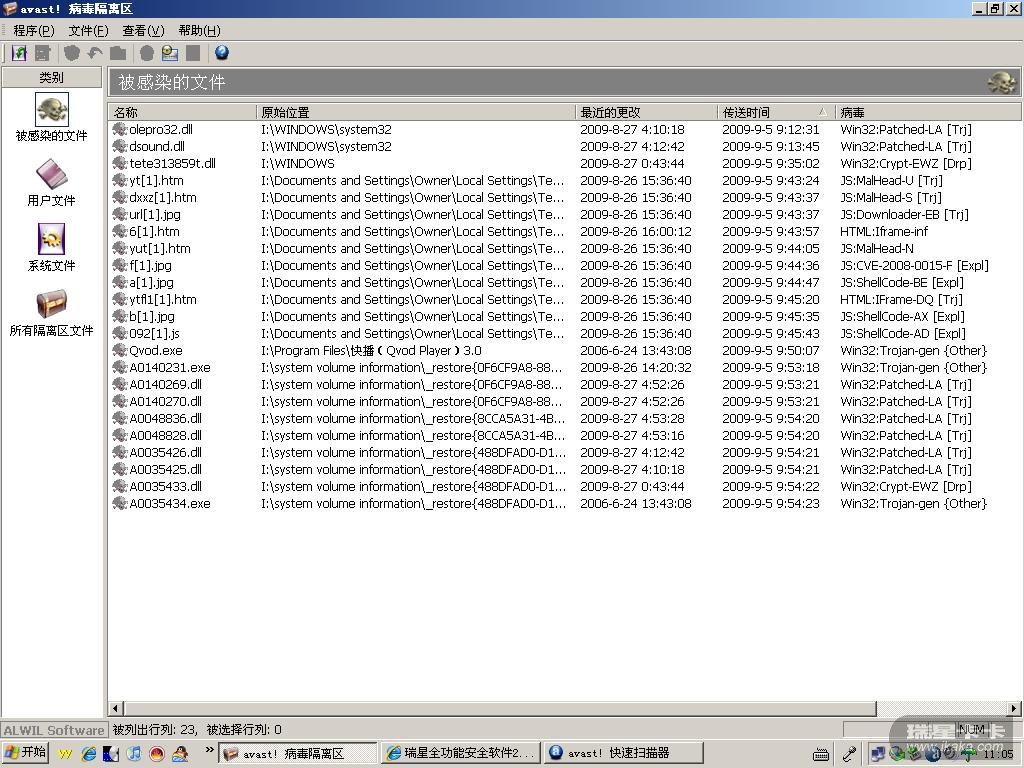Select the dsound.dll row
The height and width of the screenshot is (768, 1024).
(x=564, y=146)
